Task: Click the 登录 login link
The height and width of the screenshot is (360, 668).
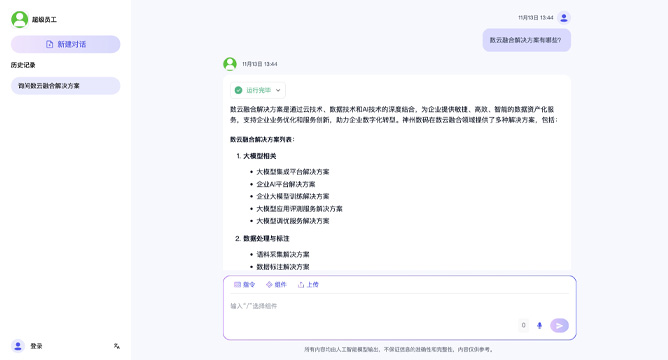Action: click(36, 346)
